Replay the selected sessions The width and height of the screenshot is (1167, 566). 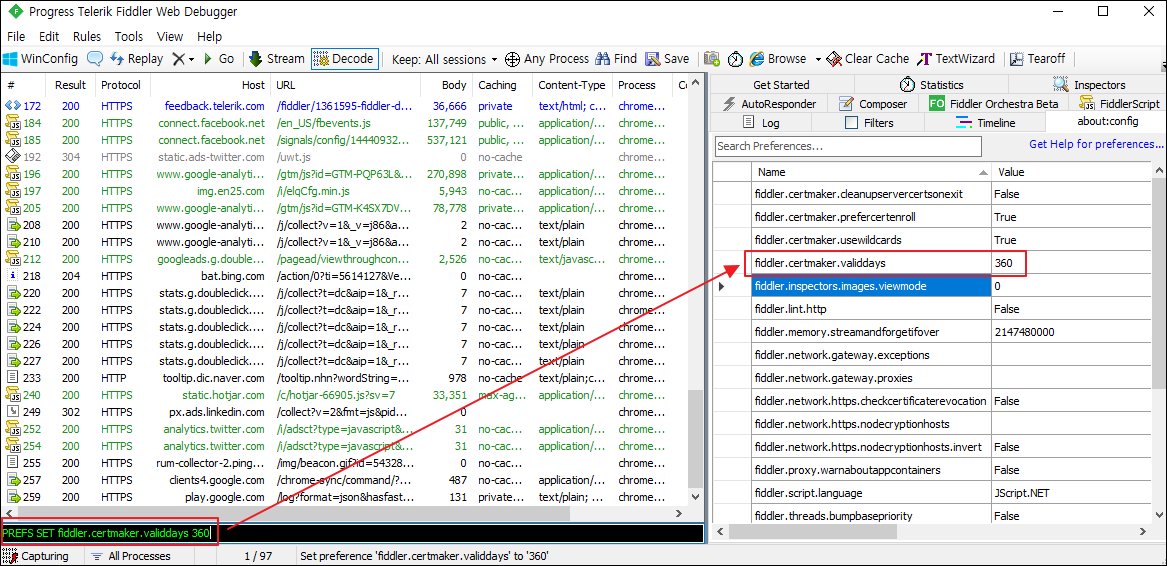tap(136, 59)
